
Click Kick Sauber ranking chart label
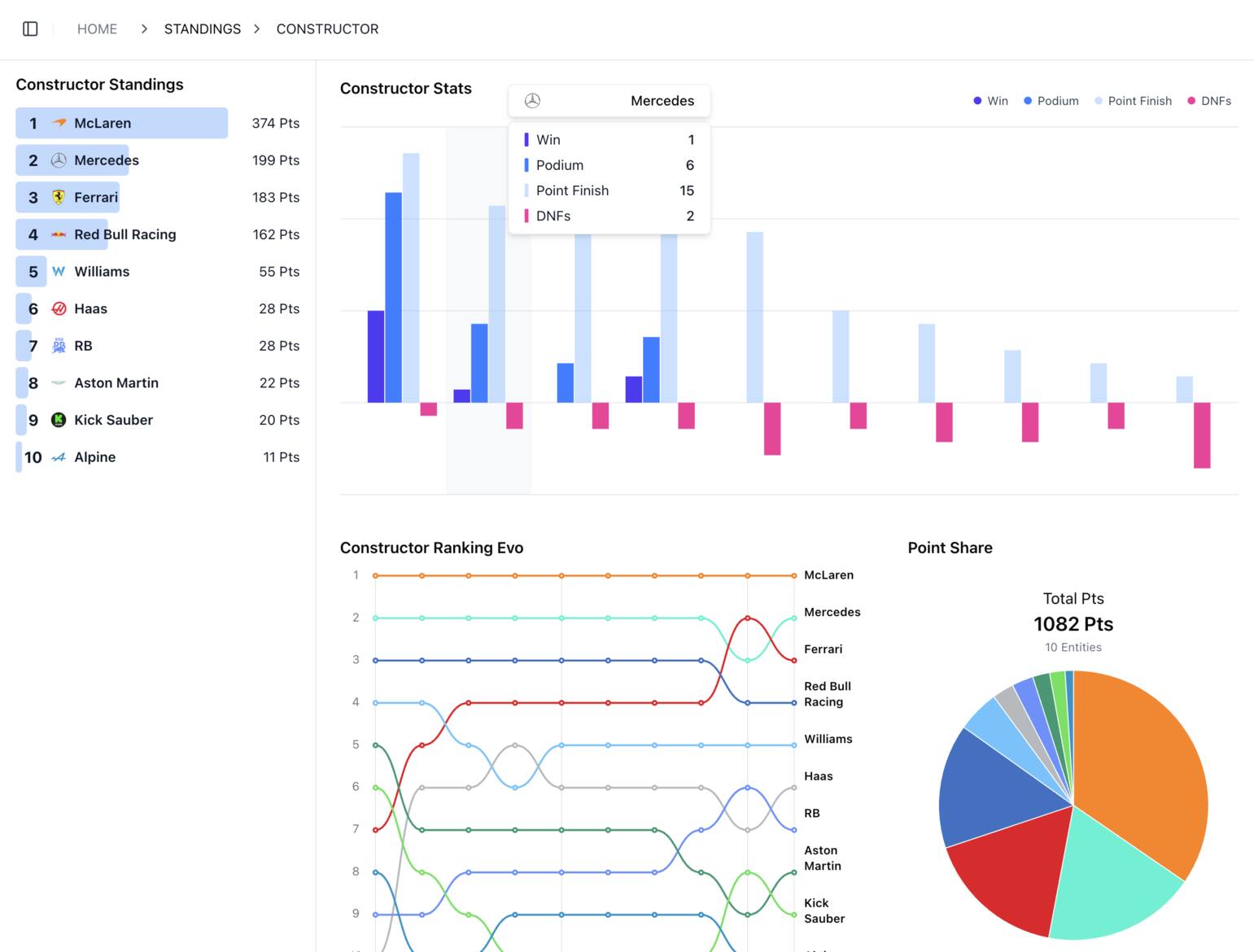pyautogui.click(x=824, y=911)
